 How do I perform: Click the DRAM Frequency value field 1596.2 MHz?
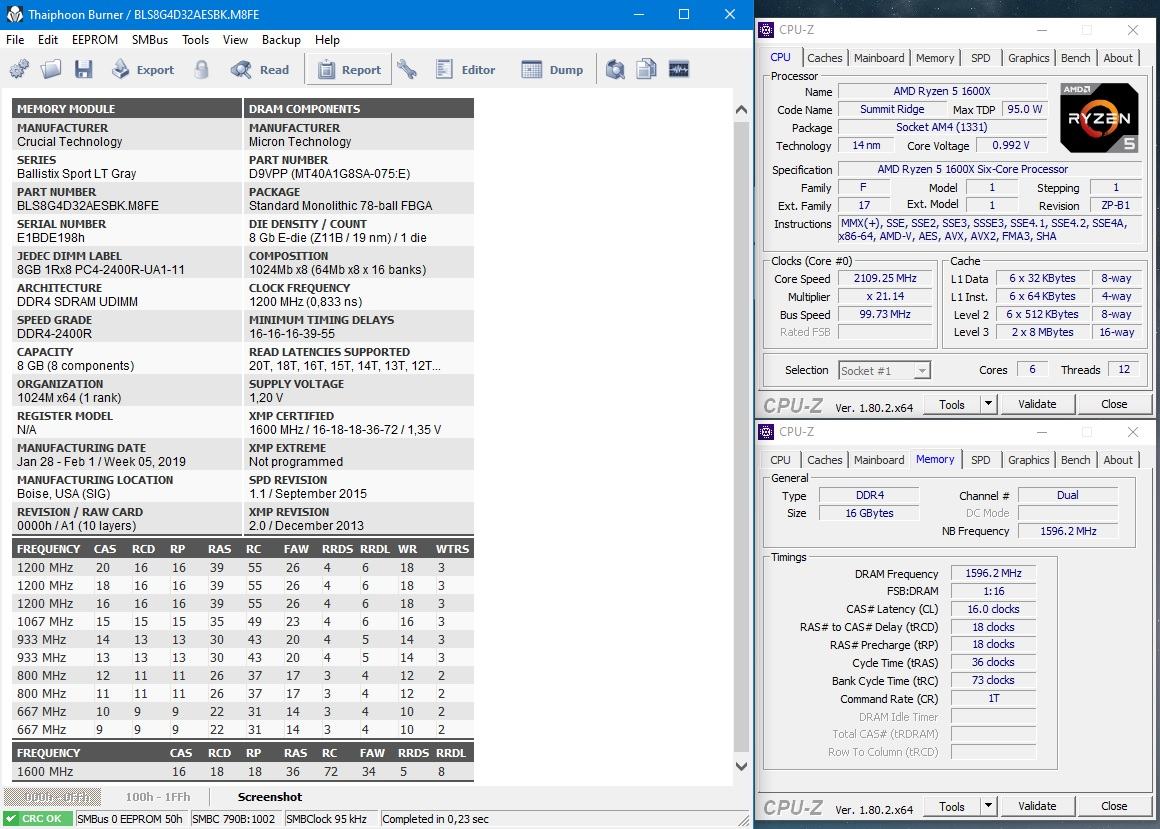tap(993, 573)
